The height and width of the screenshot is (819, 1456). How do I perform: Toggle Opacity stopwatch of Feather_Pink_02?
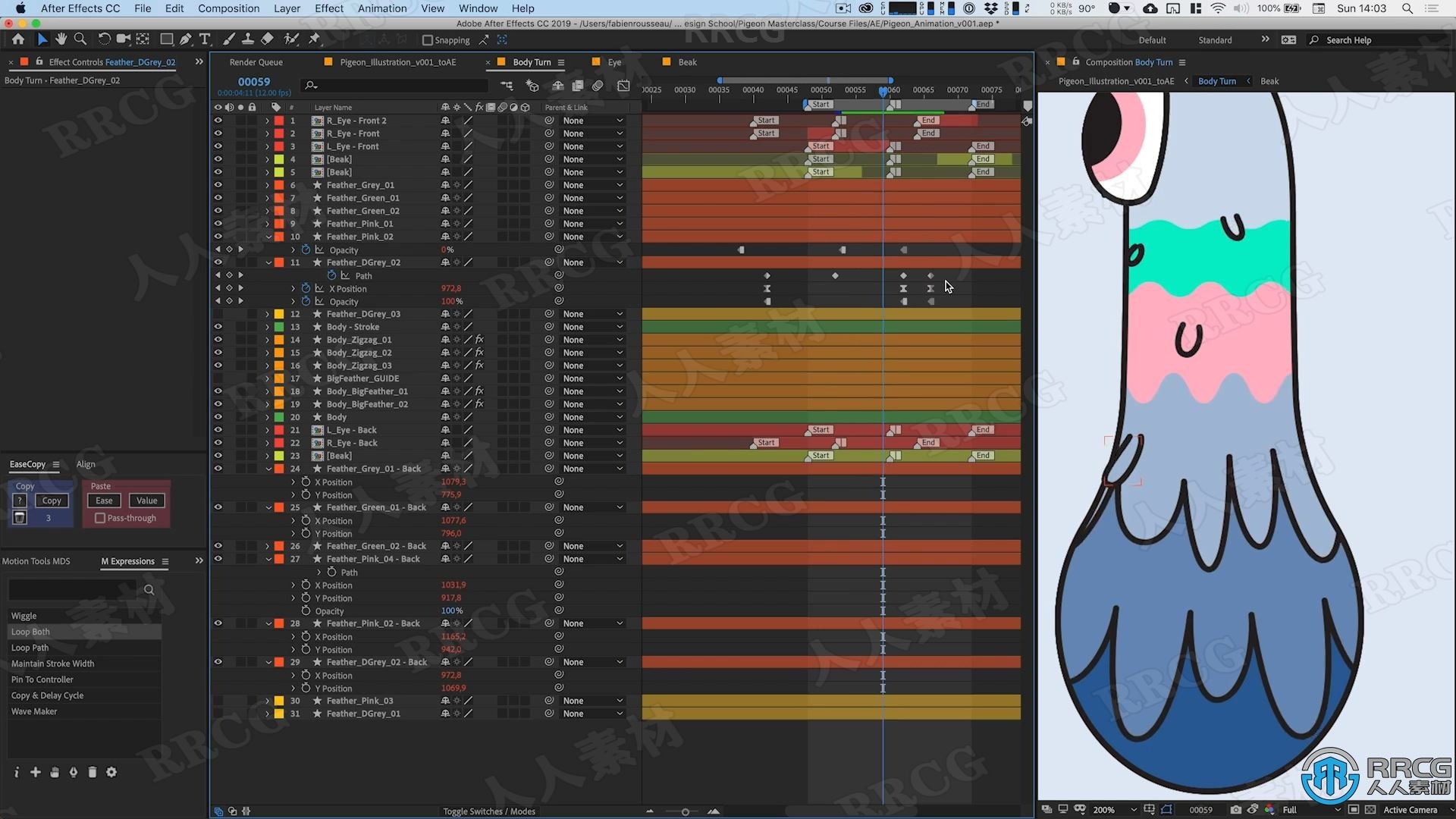[306, 249]
